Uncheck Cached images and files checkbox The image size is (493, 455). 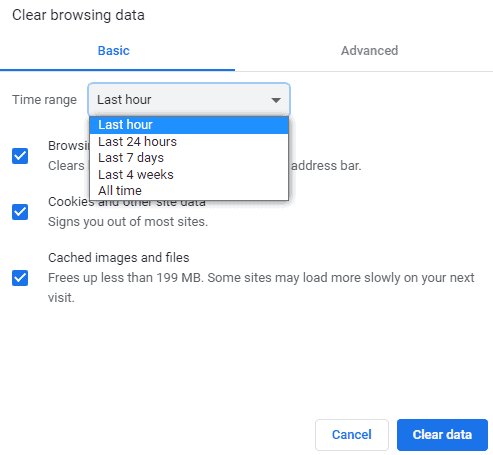[20, 278]
